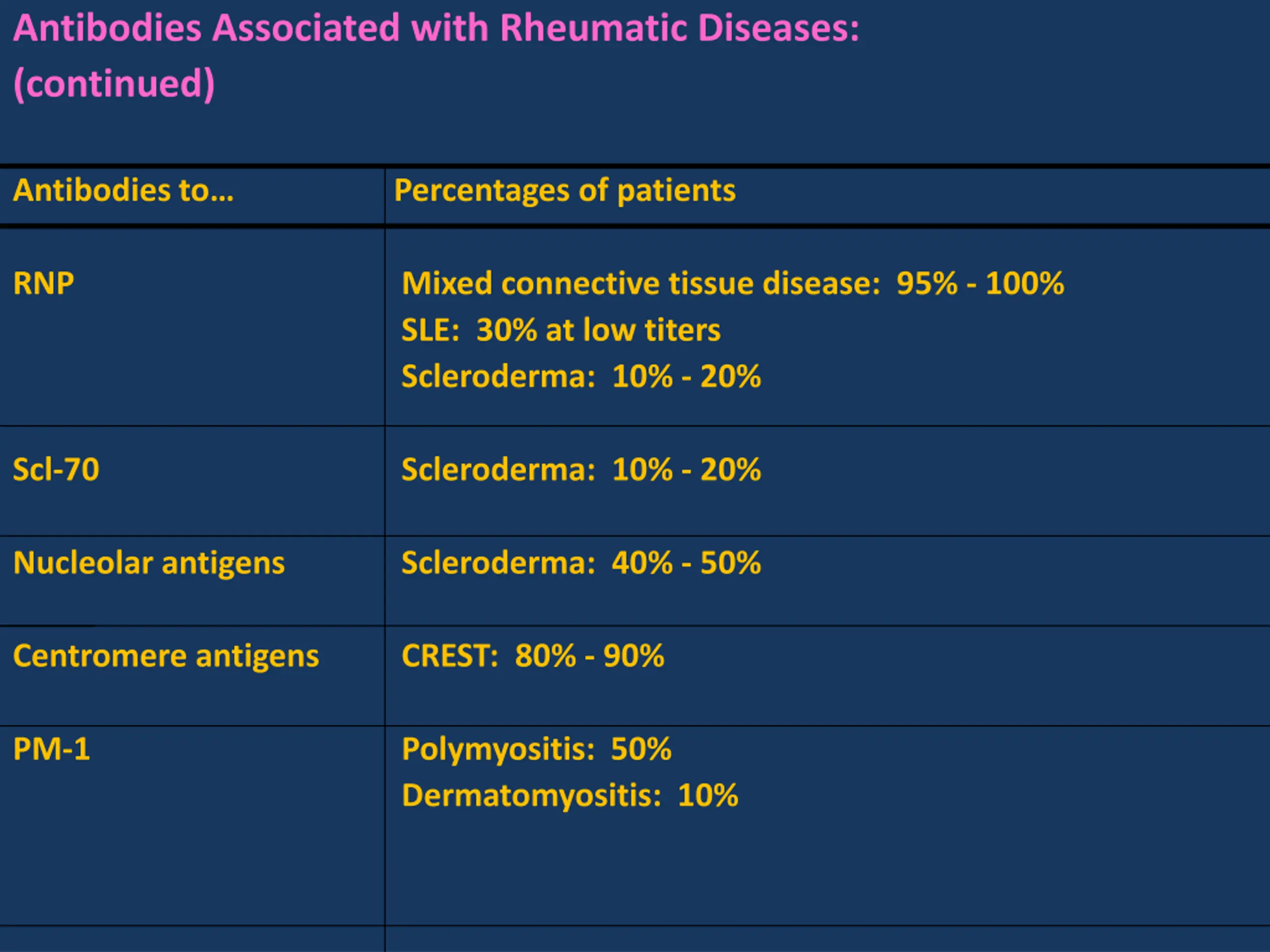Click the empty right cell below the Dermatomyositis row

click(827, 940)
